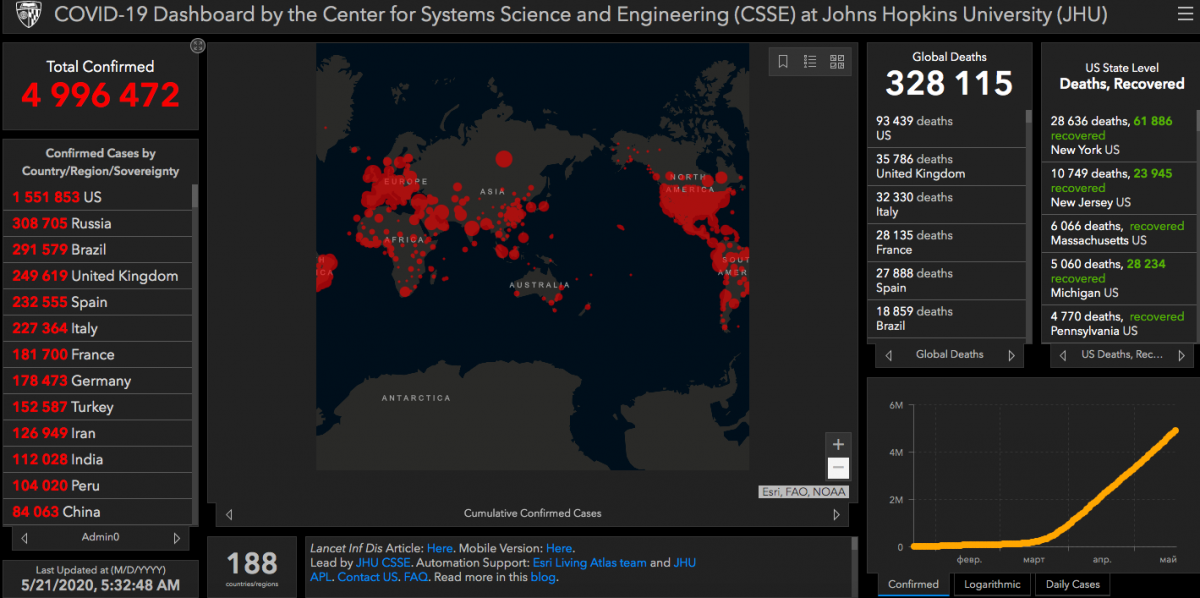Open the blog link
Screen dimensions: 1200x598
click(543, 577)
